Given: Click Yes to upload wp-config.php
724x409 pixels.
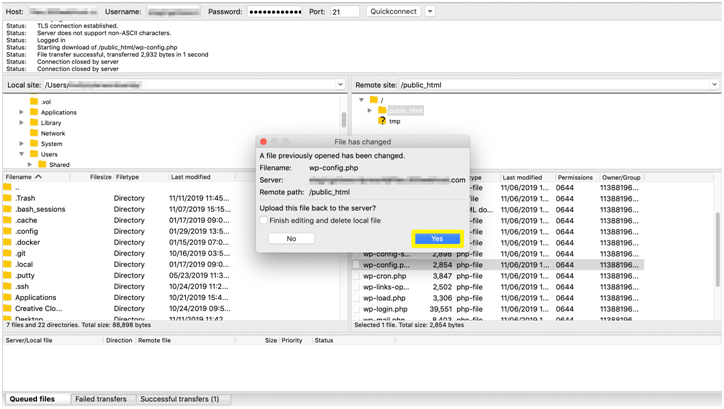Looking at the screenshot, I should [x=437, y=239].
